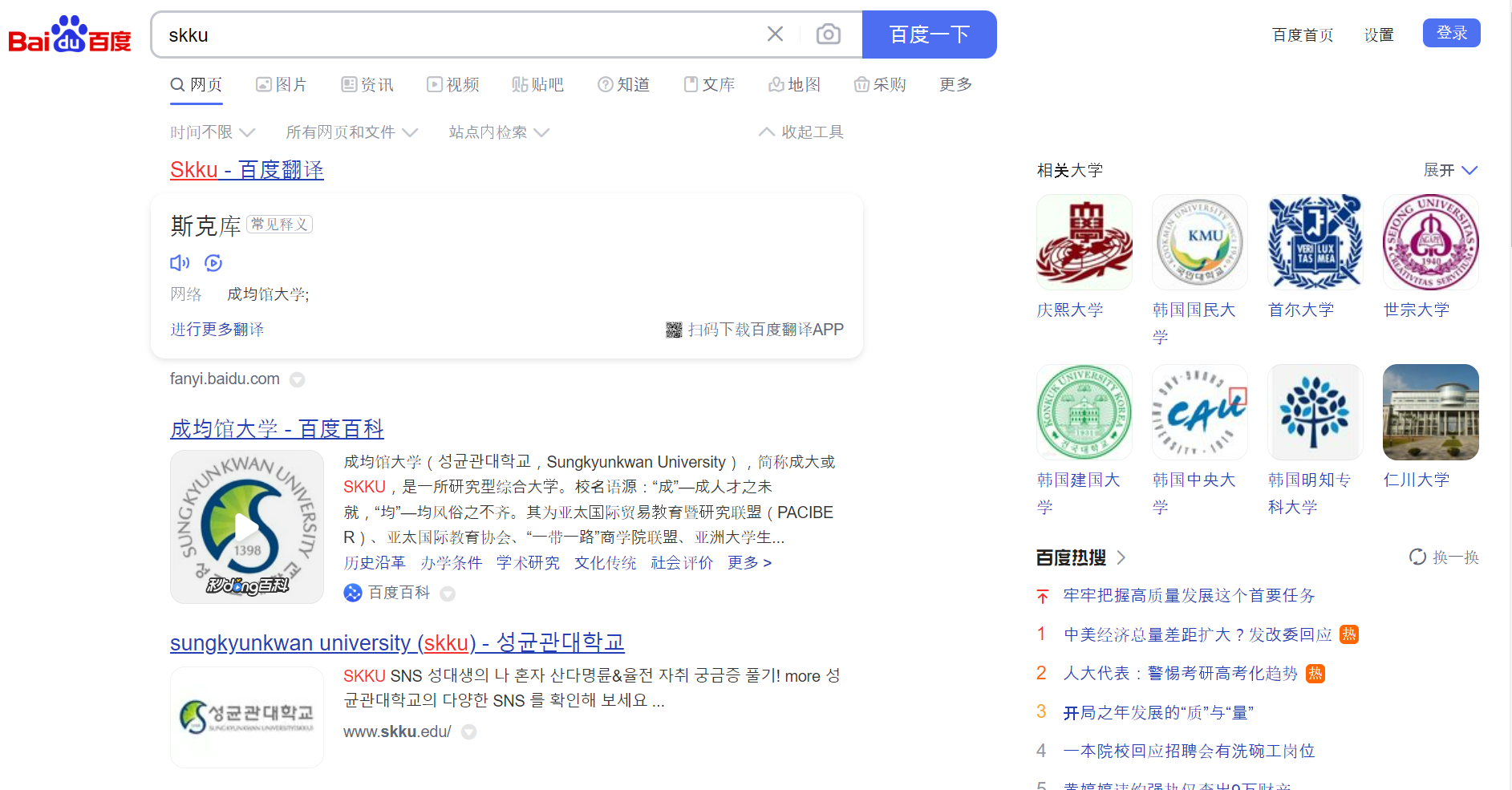Switch to the 图片 tab
The width and height of the screenshot is (1512, 790).
click(x=282, y=84)
